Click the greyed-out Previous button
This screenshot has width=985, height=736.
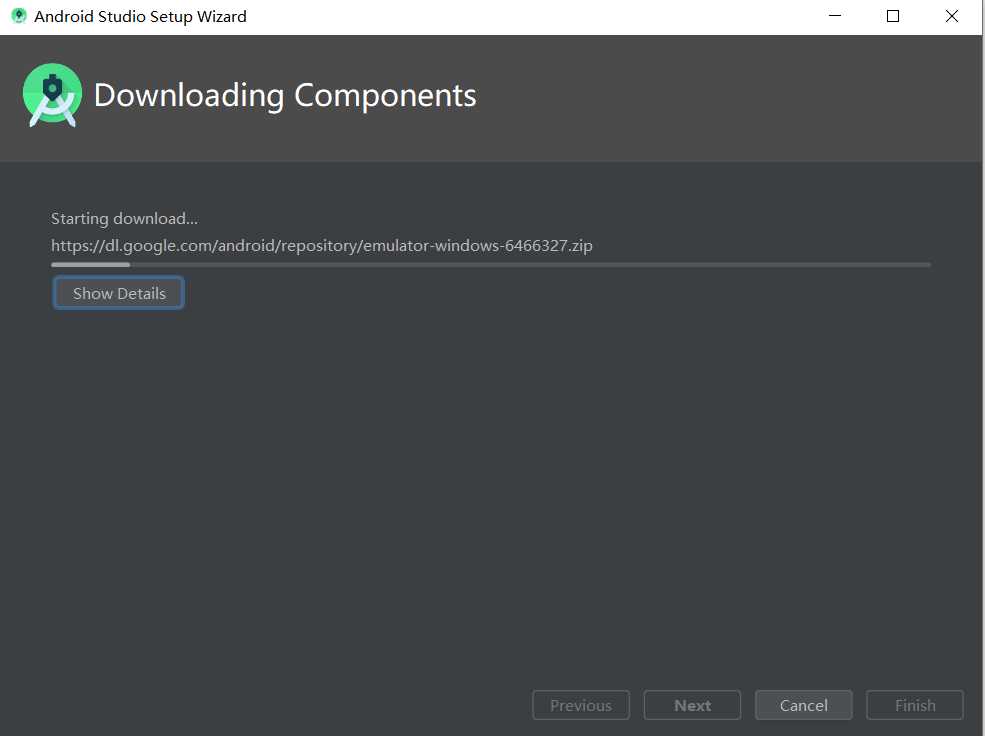click(x=580, y=705)
